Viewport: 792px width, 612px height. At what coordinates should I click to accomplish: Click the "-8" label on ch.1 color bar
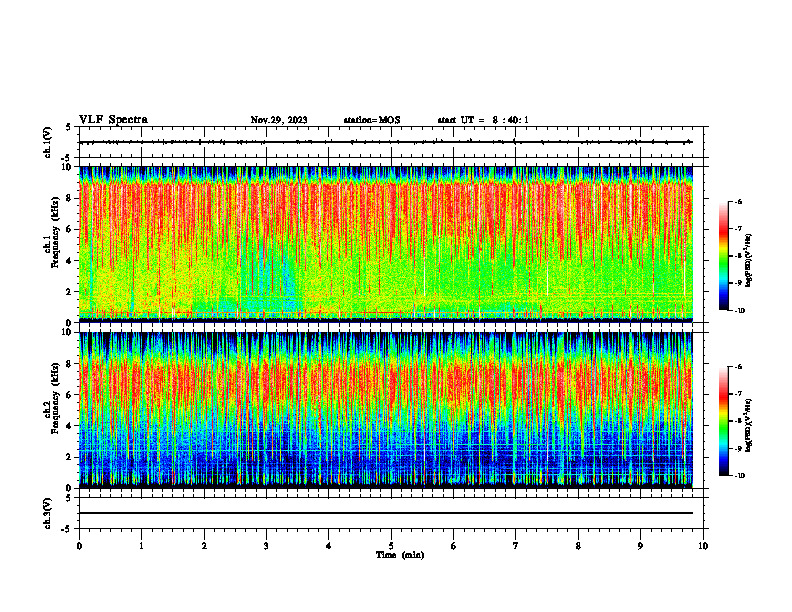tap(738, 256)
